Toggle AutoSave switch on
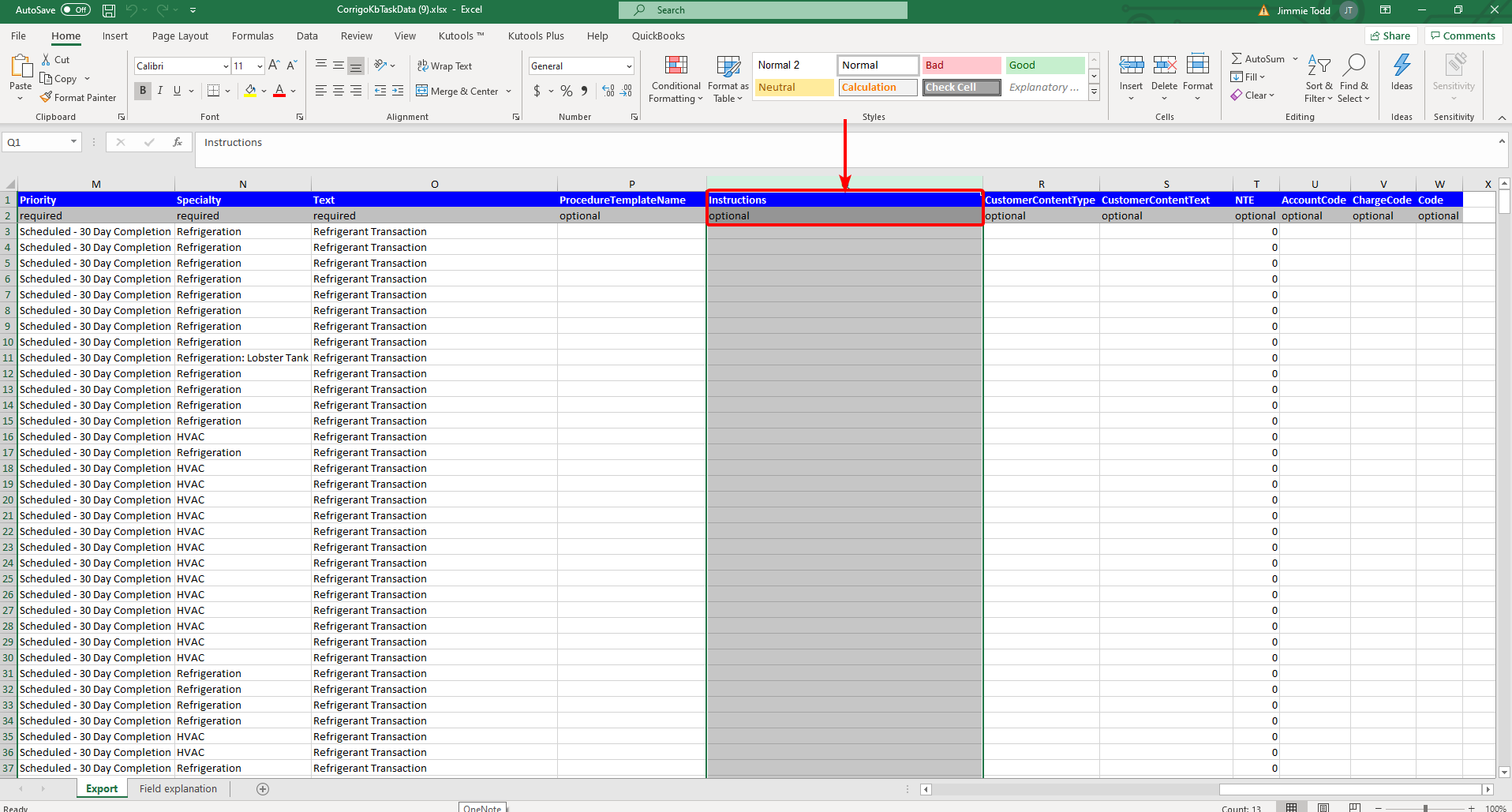This screenshot has height=812, width=1512. click(x=76, y=10)
